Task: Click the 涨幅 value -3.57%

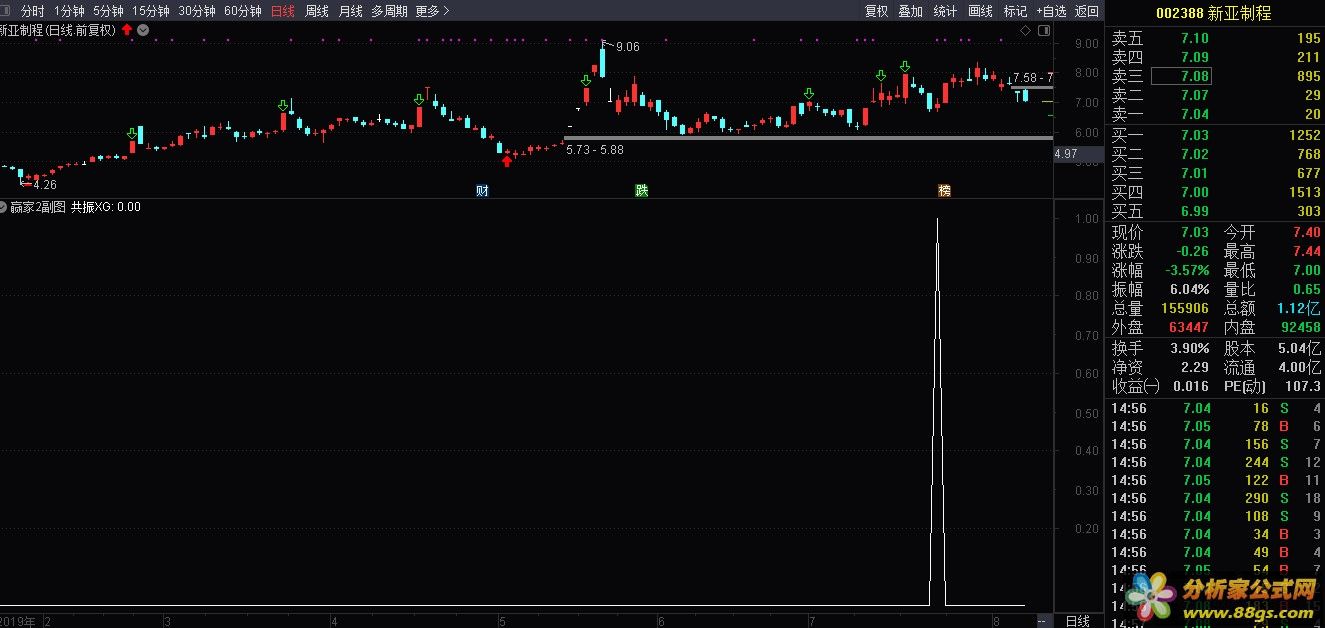Action: pos(1187,270)
